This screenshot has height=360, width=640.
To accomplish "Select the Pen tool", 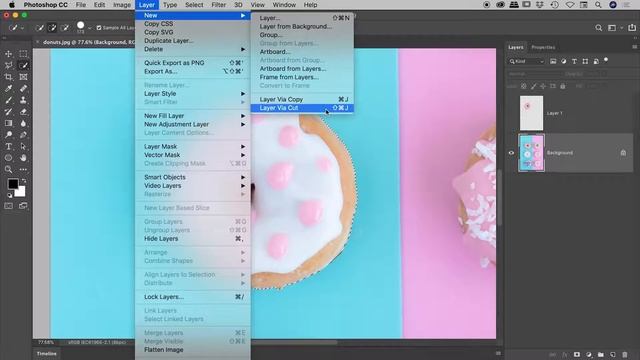I will (x=23, y=135).
